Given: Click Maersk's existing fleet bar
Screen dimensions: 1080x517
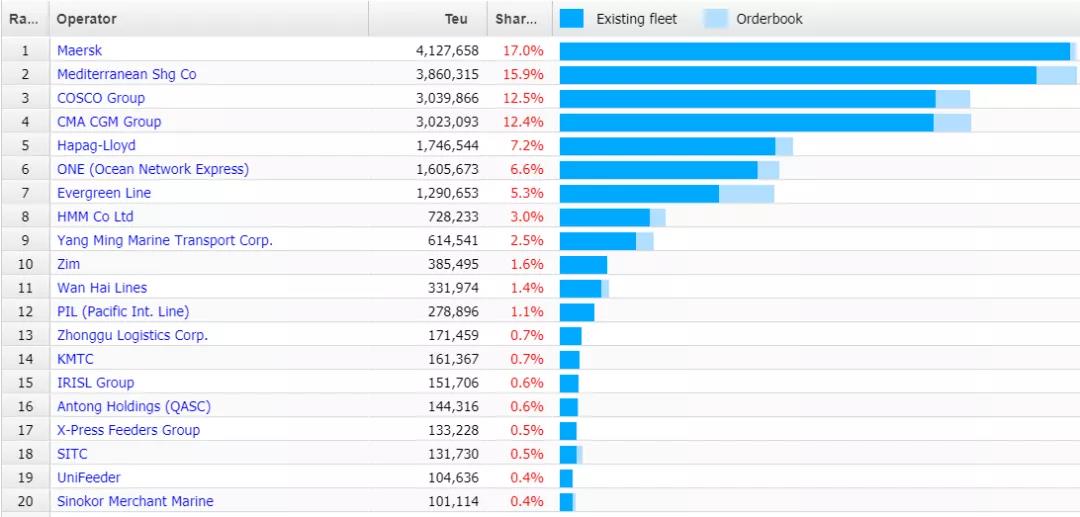Looking at the screenshot, I should pyautogui.click(x=814, y=50).
